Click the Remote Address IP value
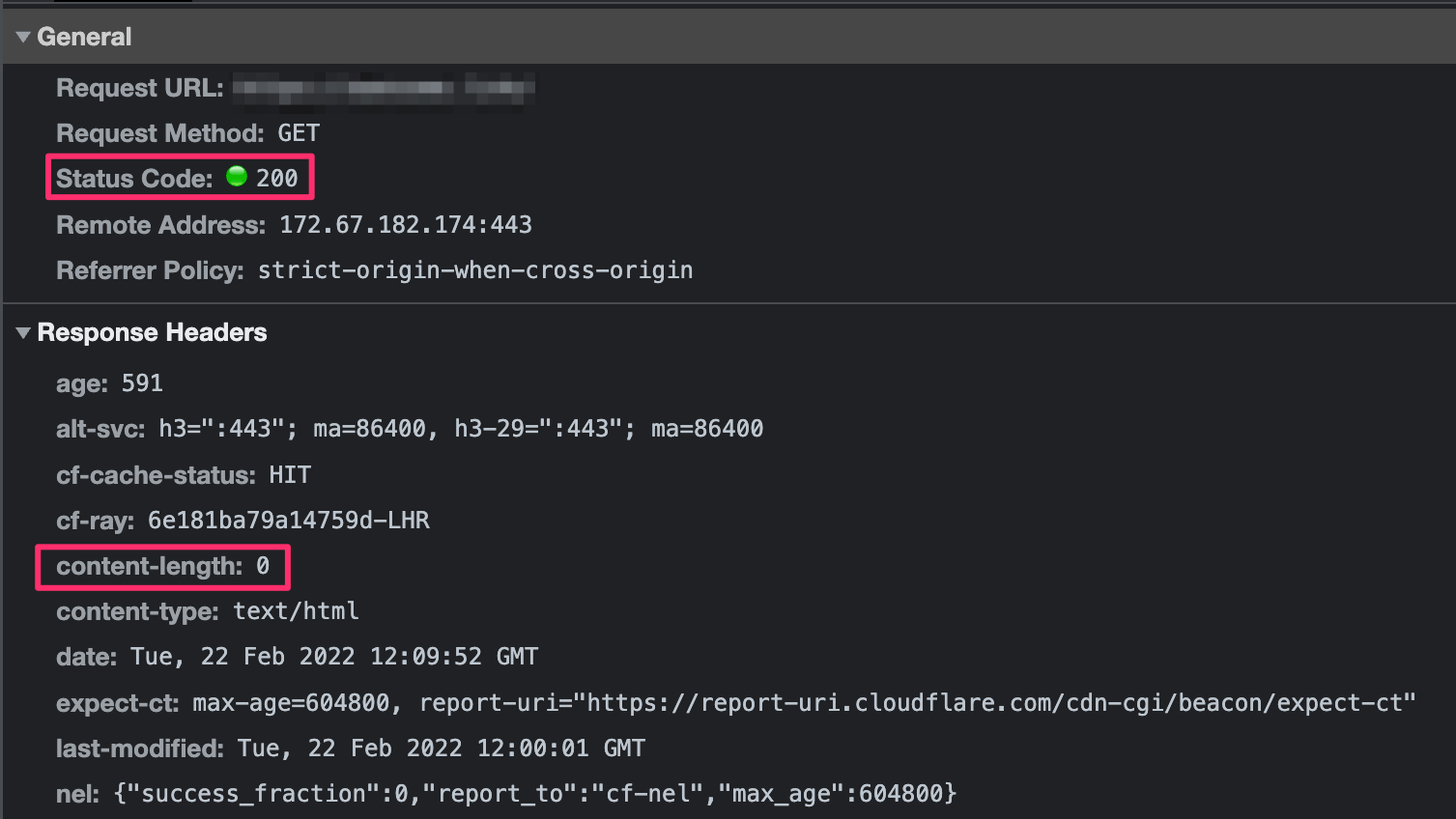This screenshot has width=1456, height=819. pos(406,225)
